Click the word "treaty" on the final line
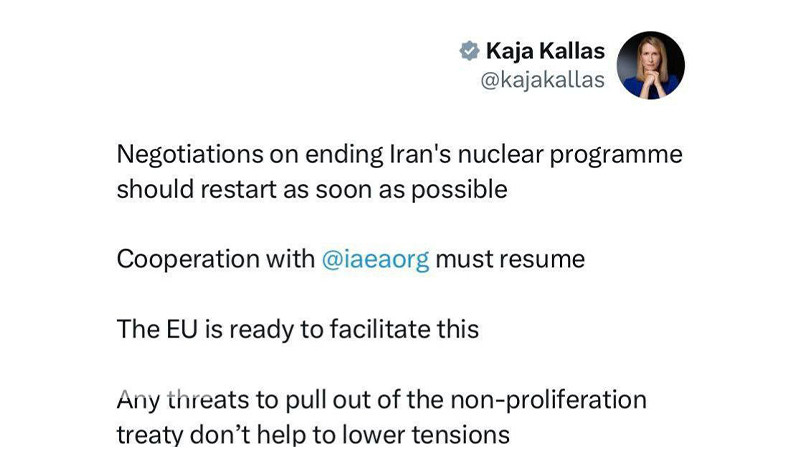The image size is (800, 460). click(x=150, y=436)
